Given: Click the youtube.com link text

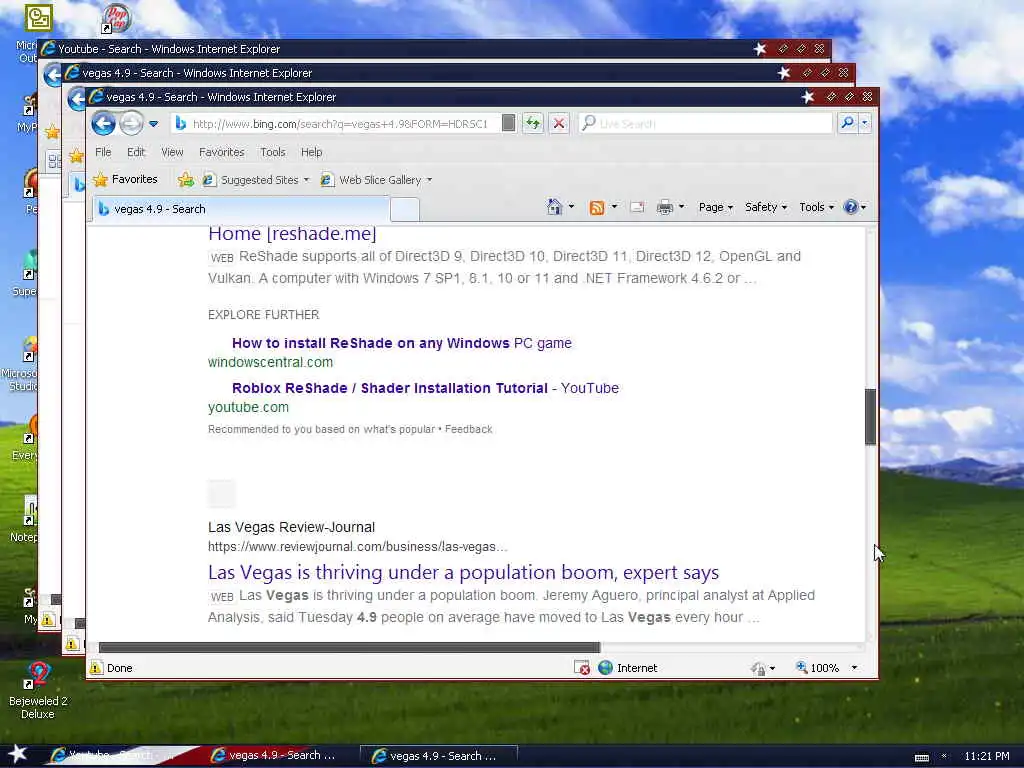Looking at the screenshot, I should click(x=248, y=407).
